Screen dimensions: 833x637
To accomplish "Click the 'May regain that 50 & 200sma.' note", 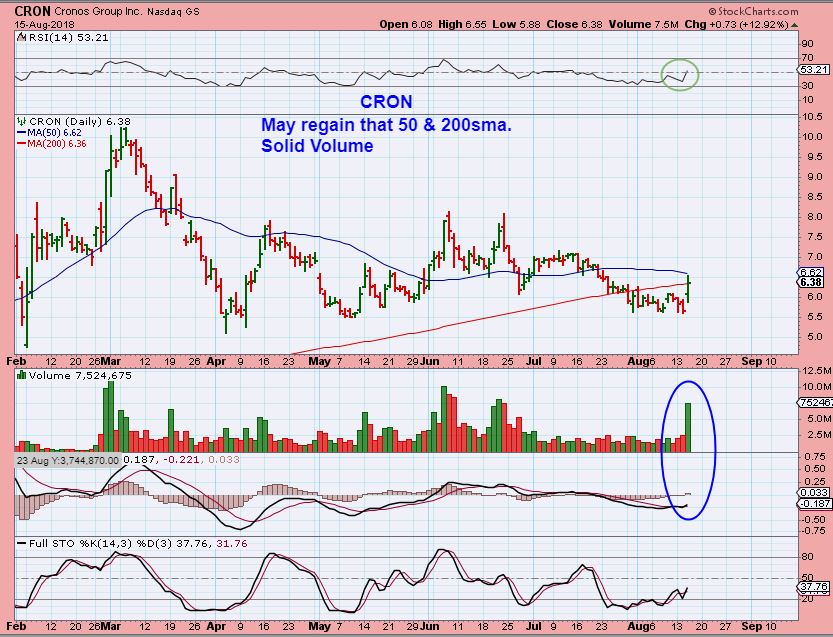I will point(386,125).
